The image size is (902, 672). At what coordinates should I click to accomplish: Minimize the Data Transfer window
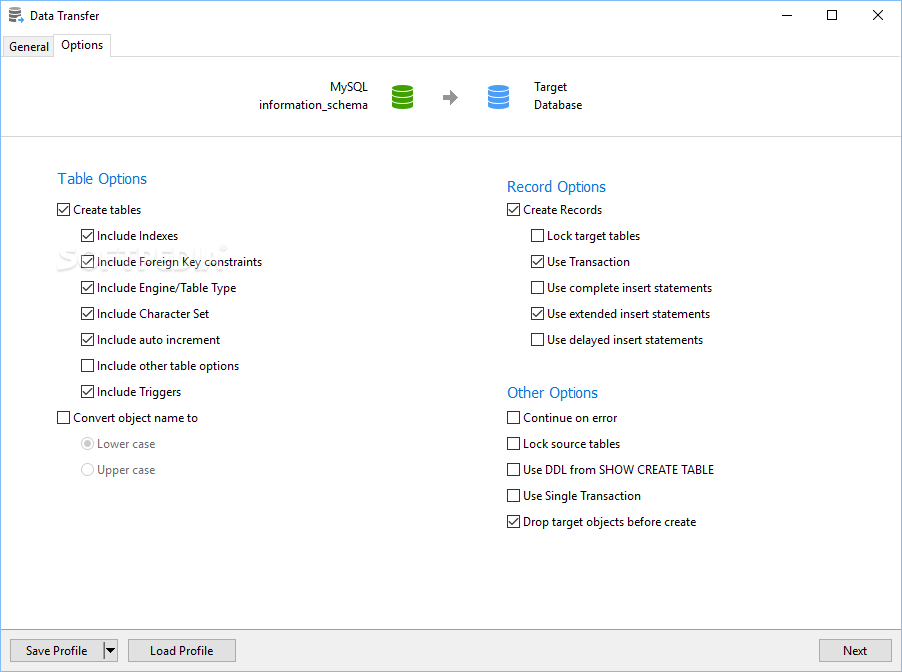point(787,16)
